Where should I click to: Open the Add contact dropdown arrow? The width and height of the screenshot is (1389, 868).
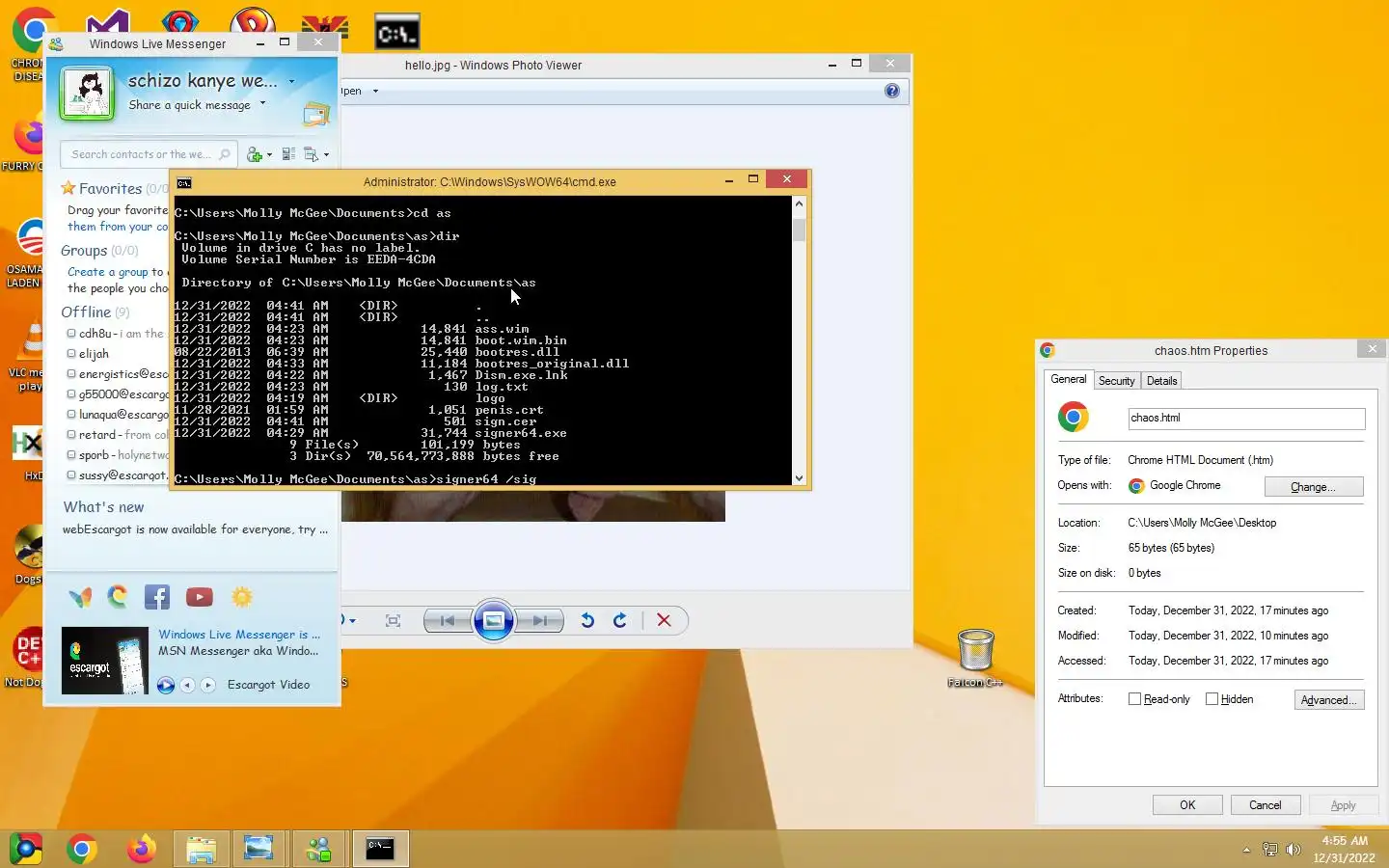[x=269, y=154]
